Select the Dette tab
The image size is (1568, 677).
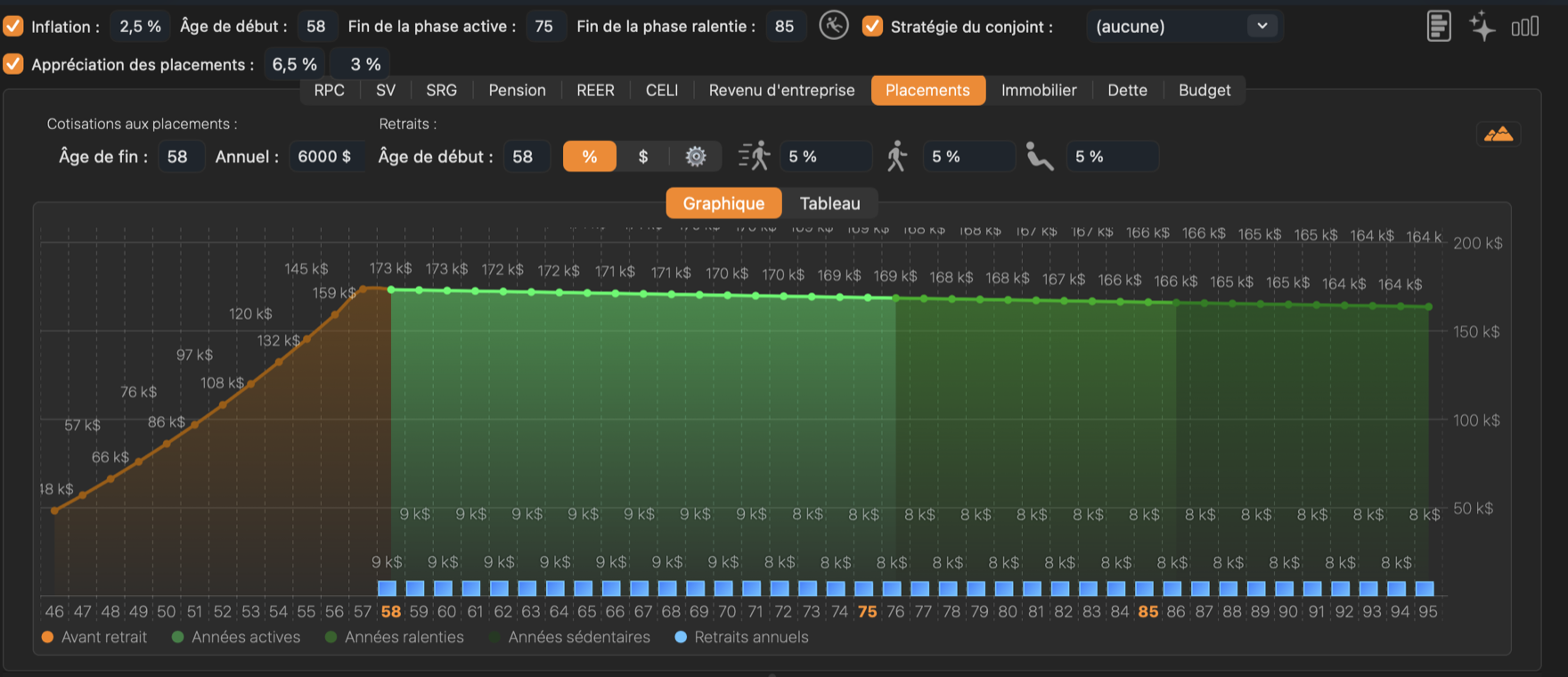click(x=1127, y=90)
